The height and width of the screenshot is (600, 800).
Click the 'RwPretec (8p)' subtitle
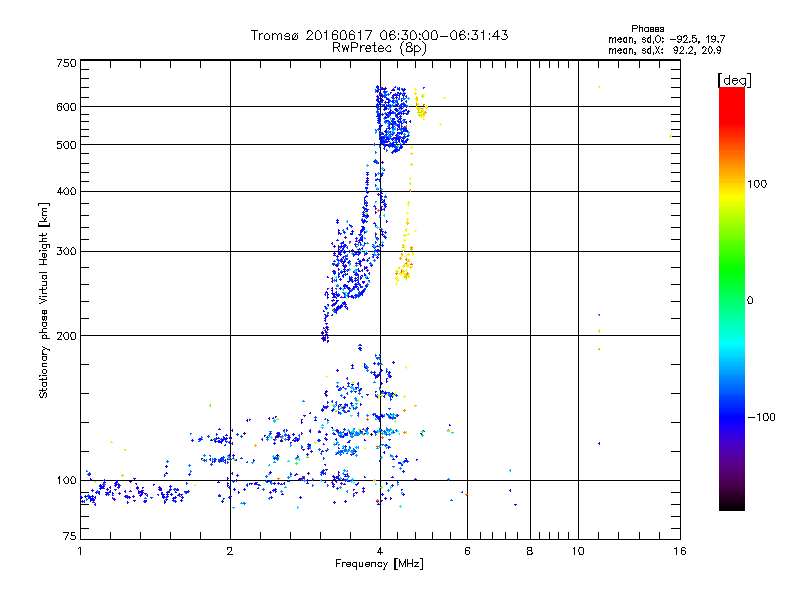tap(379, 48)
